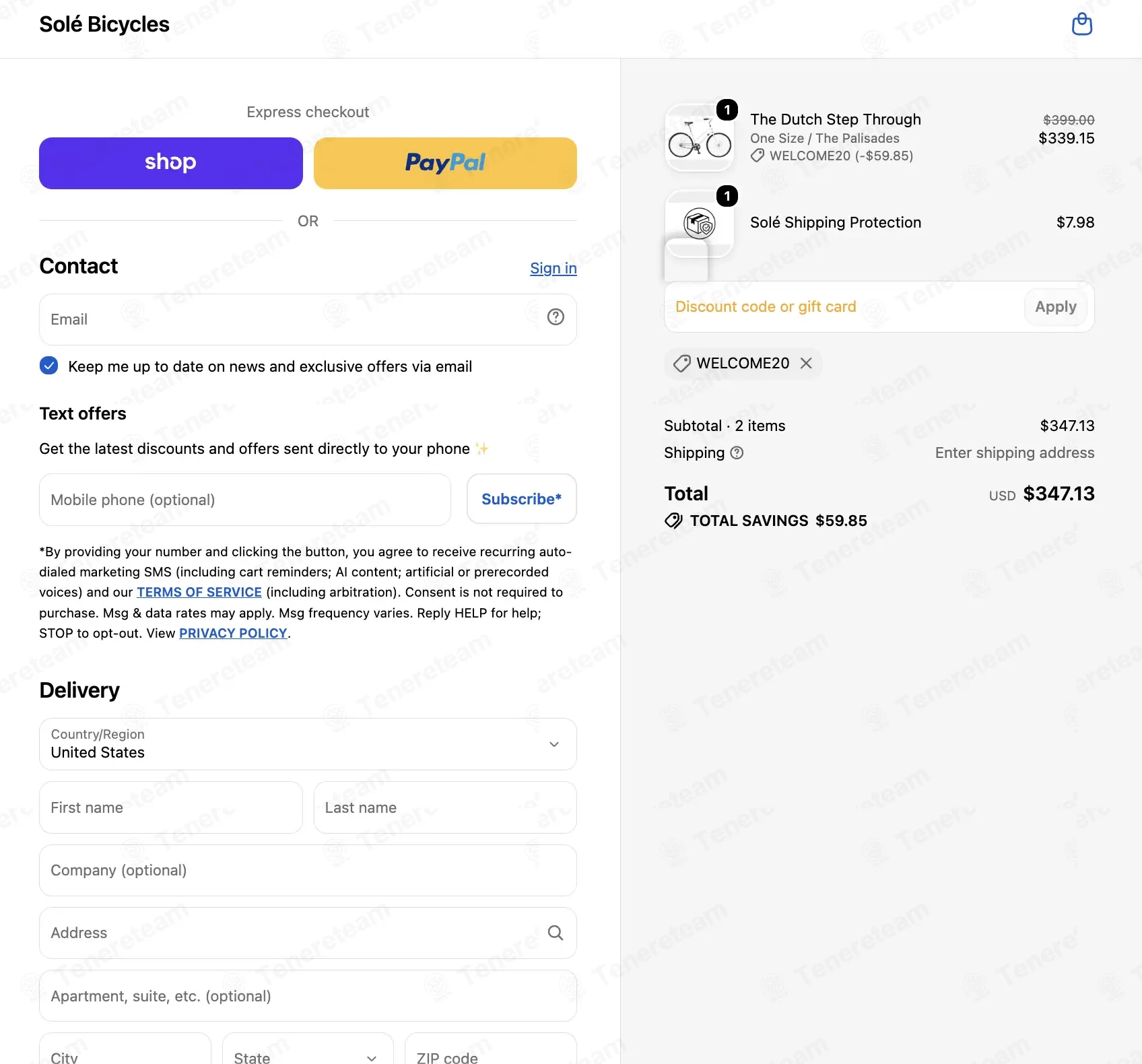Expand the Country/Region dropdown
Viewport: 1142px width, 1064px height.
[308, 744]
